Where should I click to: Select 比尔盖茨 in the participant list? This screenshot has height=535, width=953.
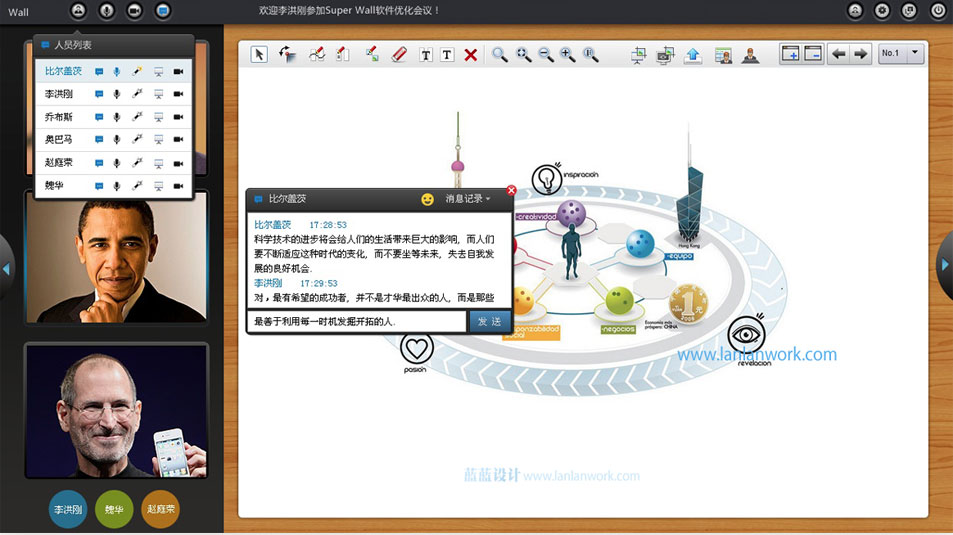click(63, 71)
